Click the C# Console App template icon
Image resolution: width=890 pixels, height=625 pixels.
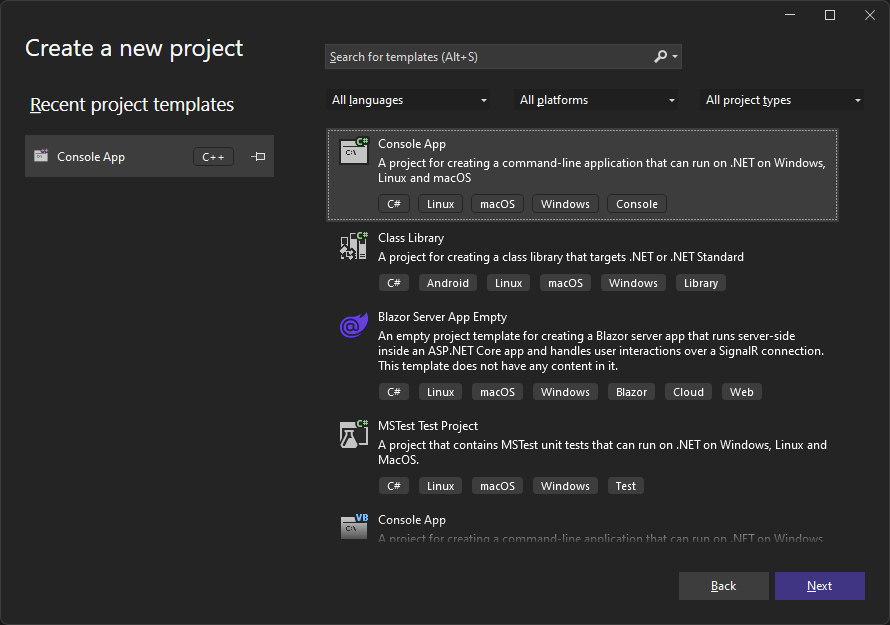354,151
